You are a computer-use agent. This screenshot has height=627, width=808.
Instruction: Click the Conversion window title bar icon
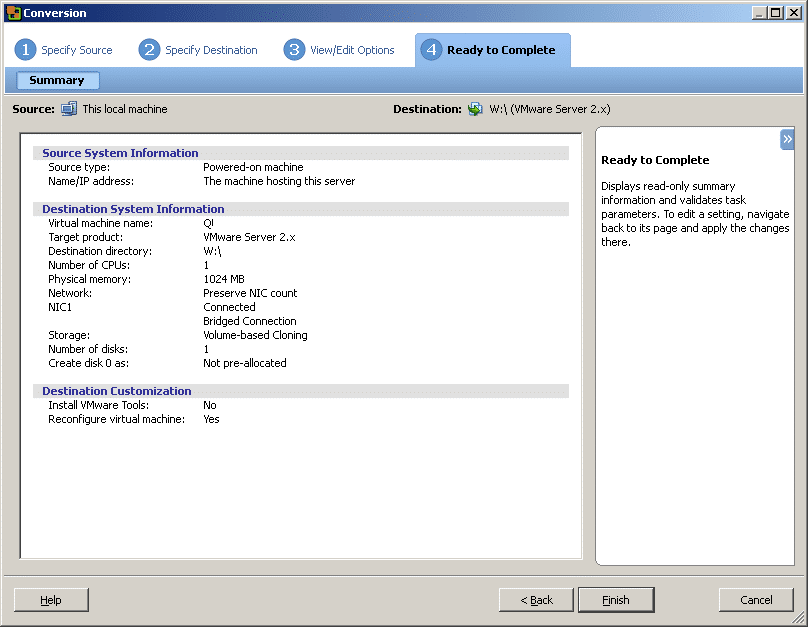(x=13, y=13)
